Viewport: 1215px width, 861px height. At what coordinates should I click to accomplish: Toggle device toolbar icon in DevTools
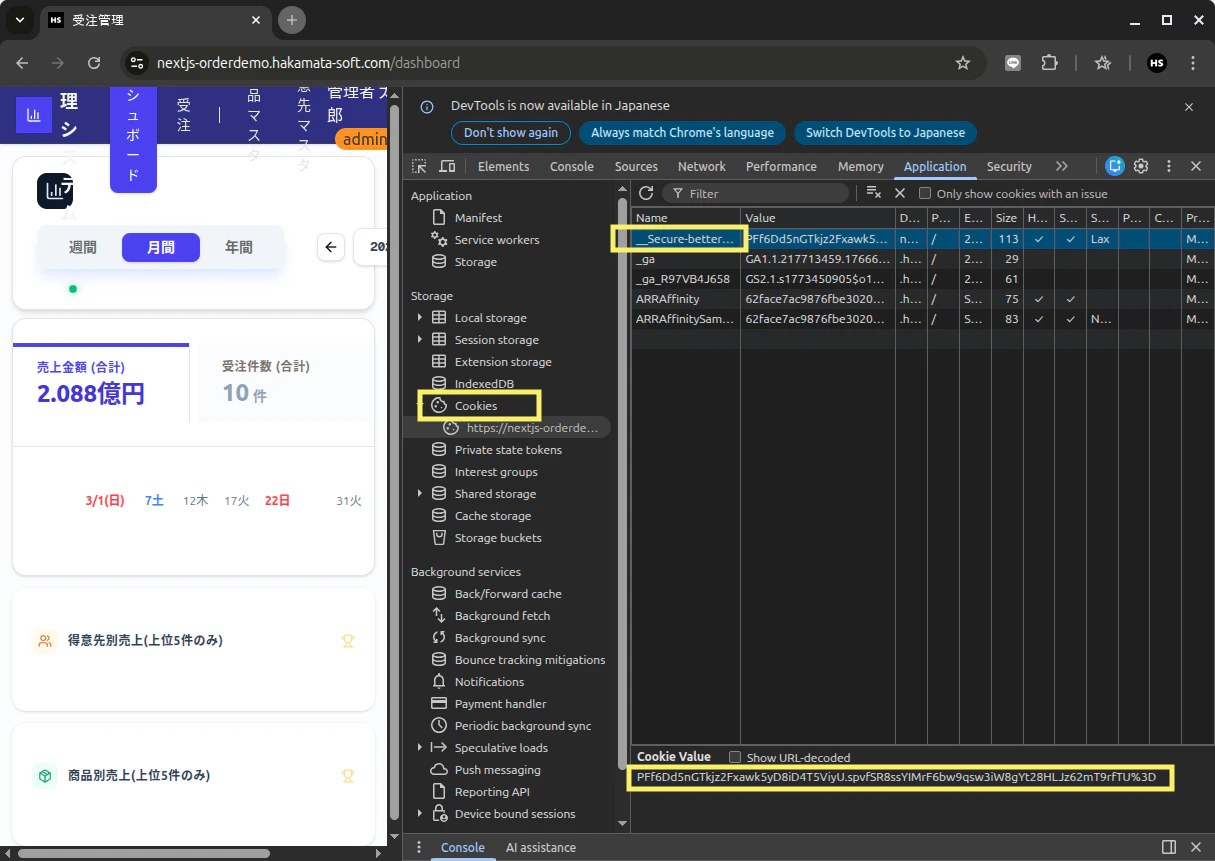[x=448, y=166]
